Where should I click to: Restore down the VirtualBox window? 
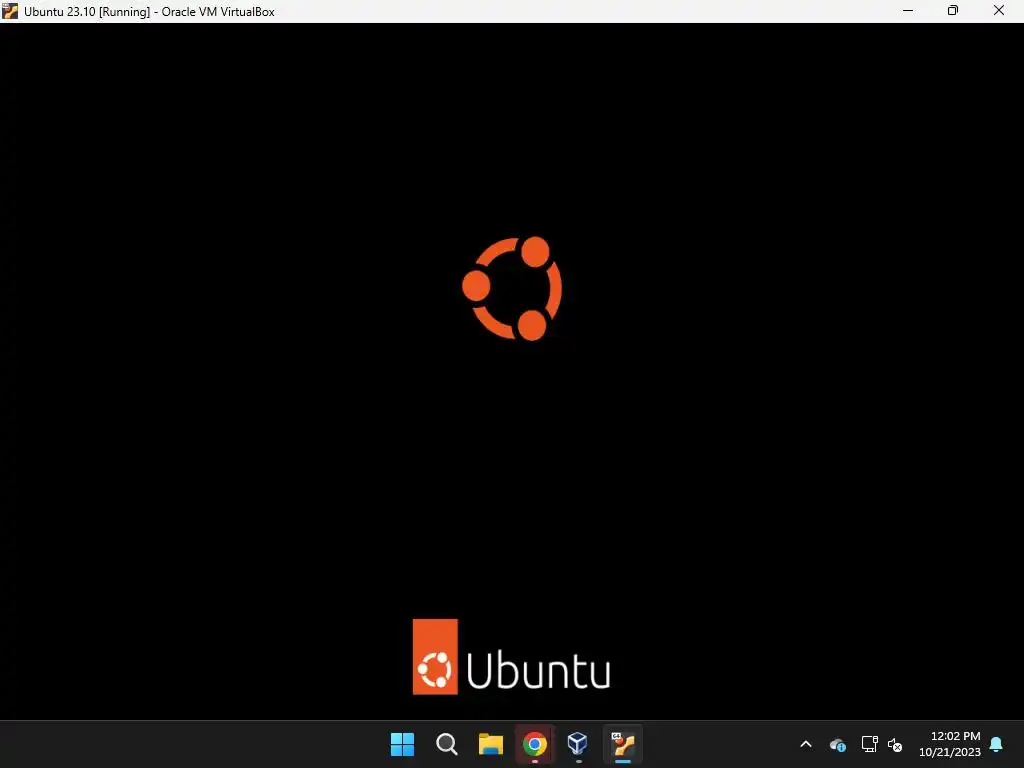point(953,11)
